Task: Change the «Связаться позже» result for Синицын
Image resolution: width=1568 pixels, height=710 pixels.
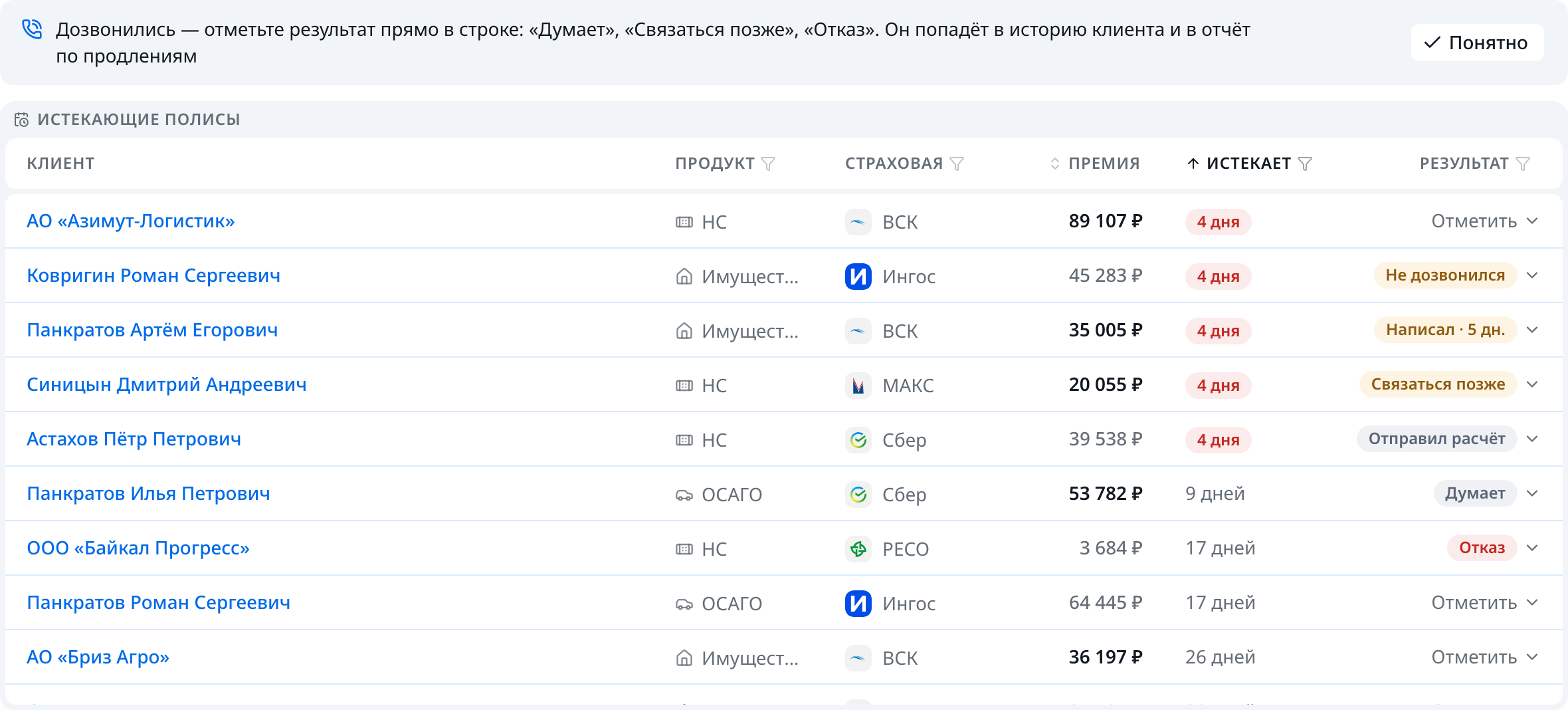Action: 1449,384
